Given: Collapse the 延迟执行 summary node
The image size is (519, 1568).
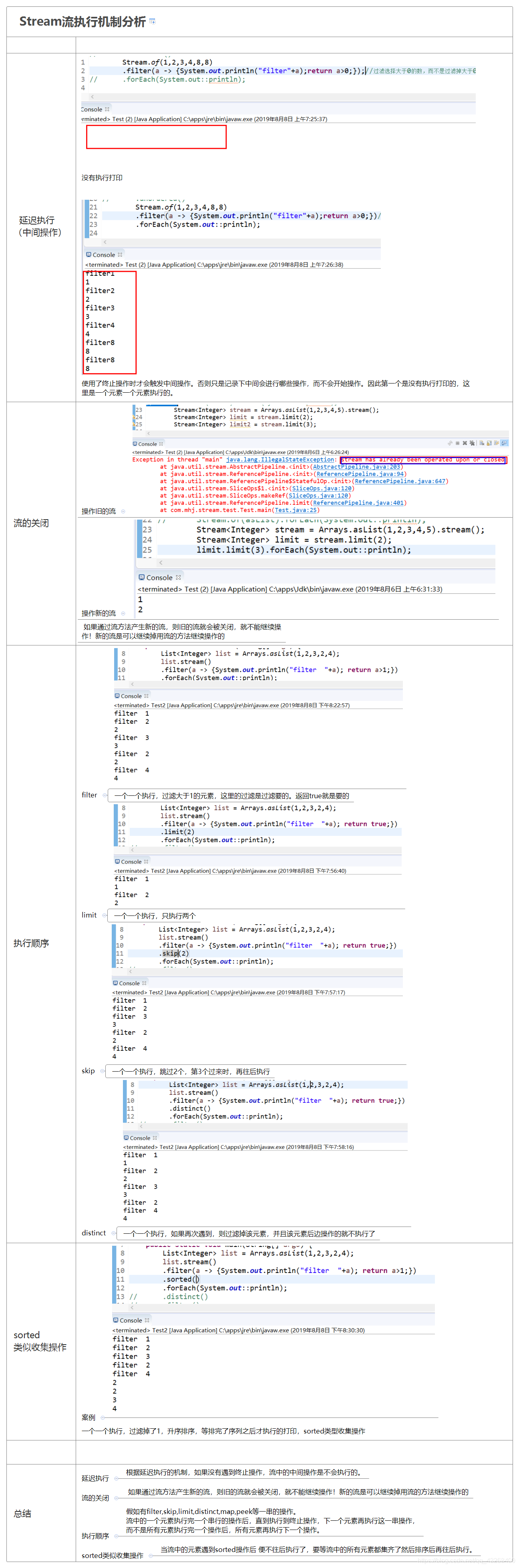Looking at the screenshot, I should 116,1478.
